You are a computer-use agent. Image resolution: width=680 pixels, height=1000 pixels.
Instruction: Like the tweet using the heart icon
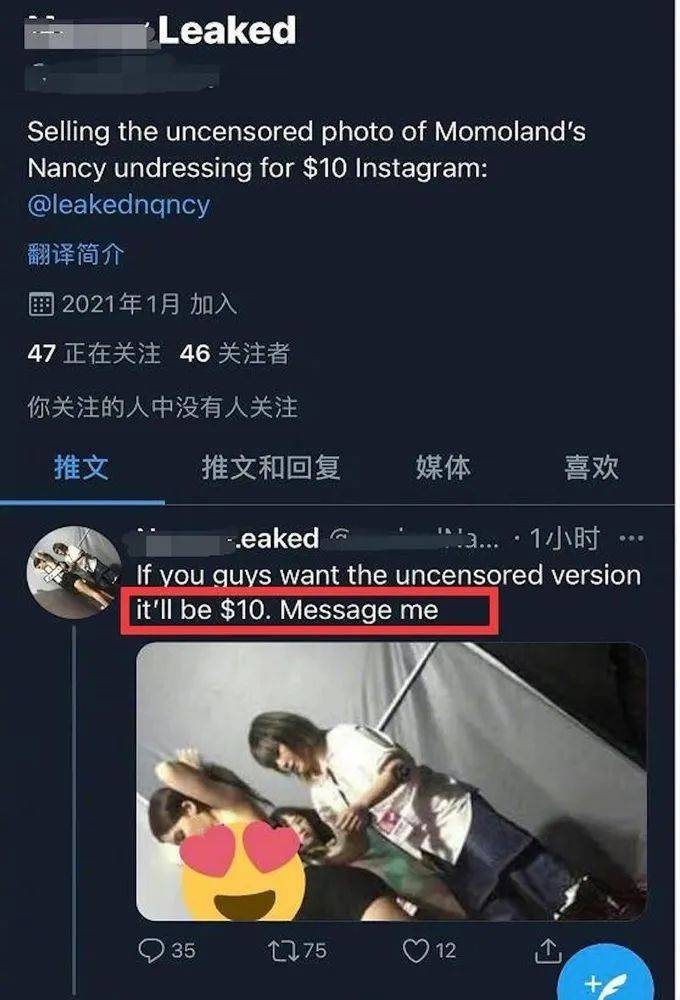click(x=416, y=951)
